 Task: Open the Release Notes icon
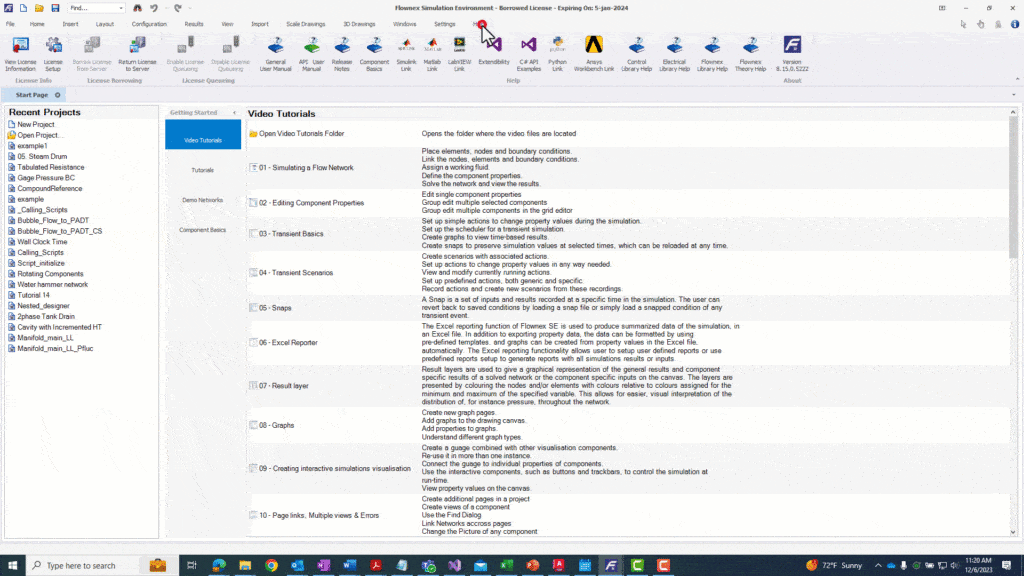[342, 52]
